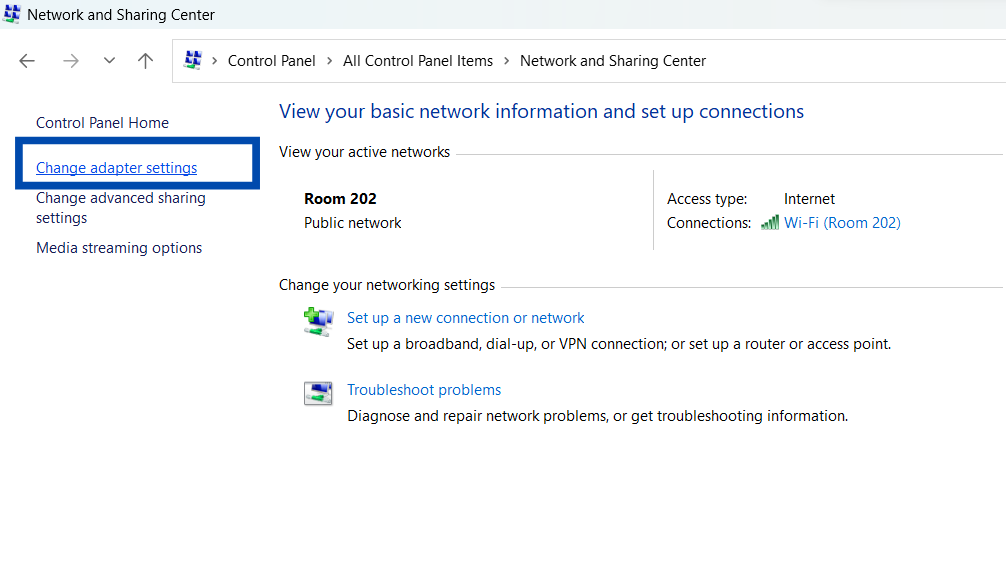This screenshot has width=1006, height=571.
Task: Open the Wi-Fi (Room 202) connection status
Action: click(x=842, y=223)
